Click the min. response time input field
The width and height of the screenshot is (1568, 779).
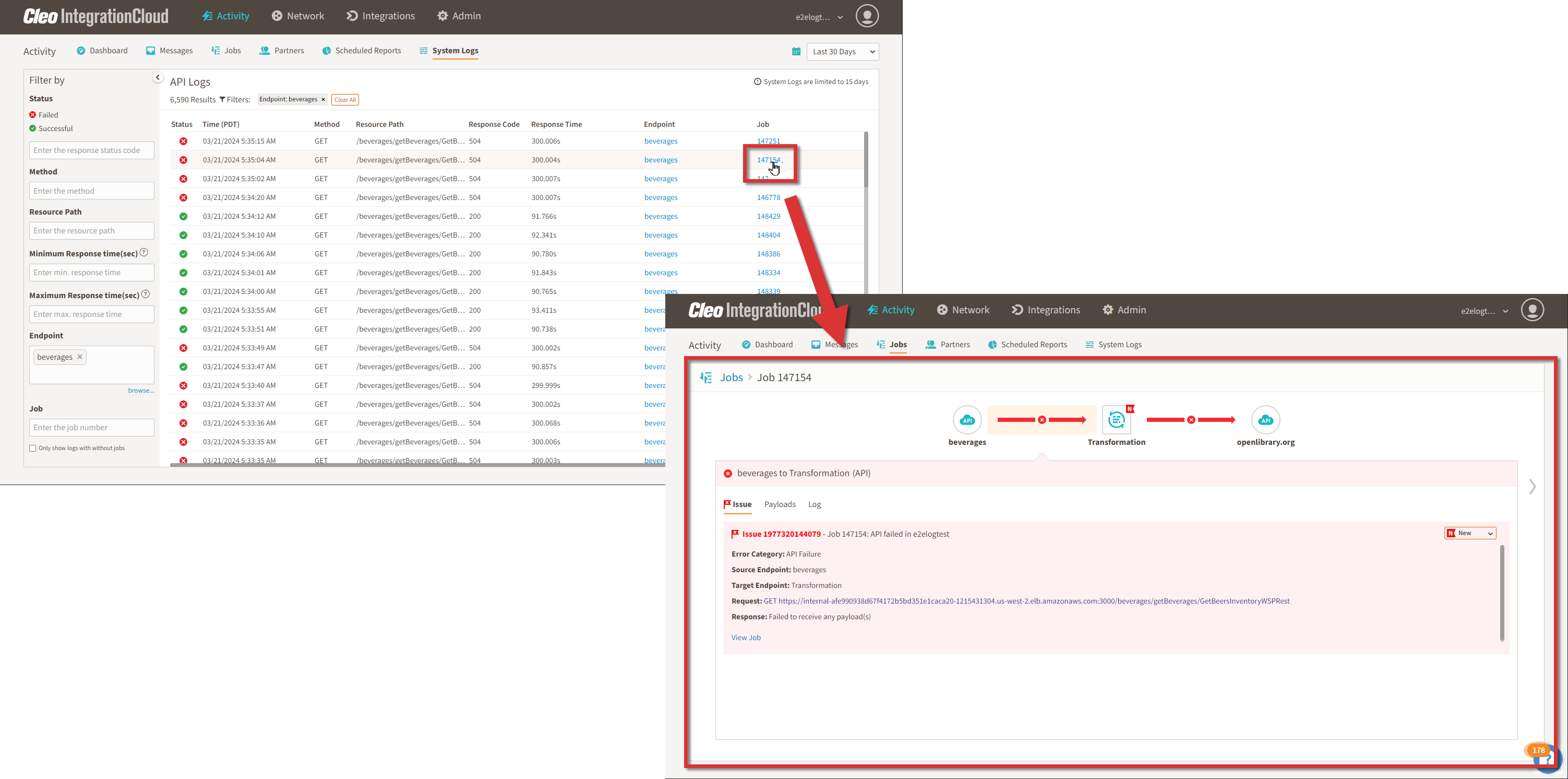[91, 272]
